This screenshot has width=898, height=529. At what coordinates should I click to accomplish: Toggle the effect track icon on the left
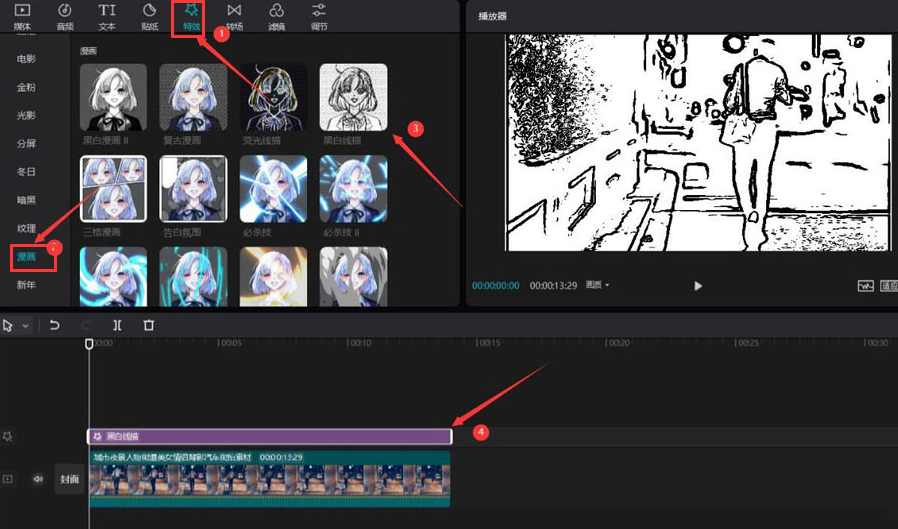[x=9, y=437]
